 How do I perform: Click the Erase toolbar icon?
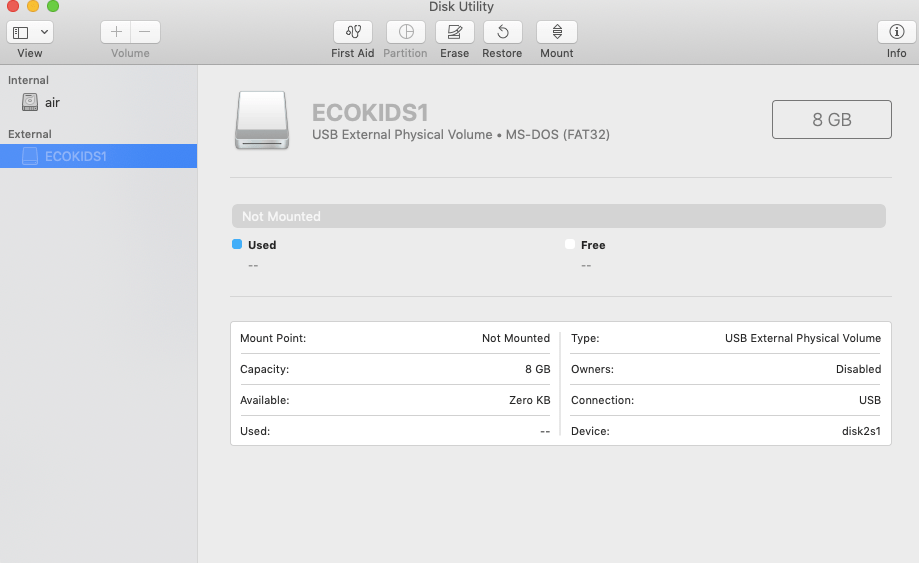454,32
